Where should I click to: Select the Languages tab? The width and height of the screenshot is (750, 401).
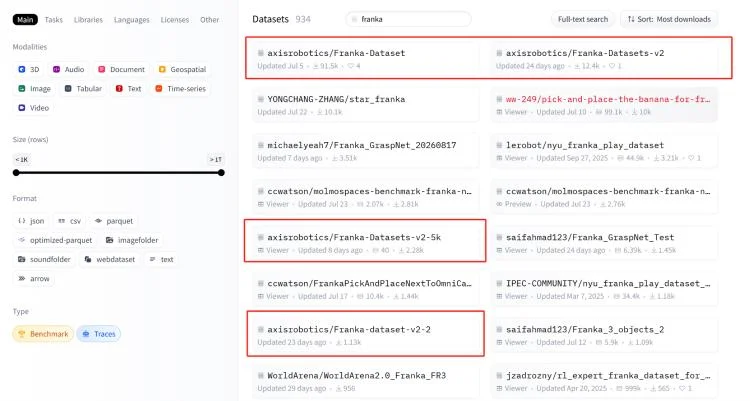pyautogui.click(x=132, y=20)
